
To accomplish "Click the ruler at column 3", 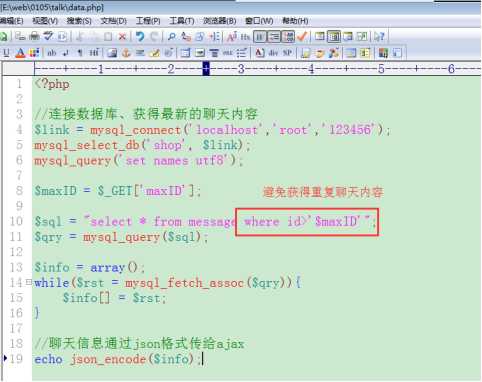I will pos(241,69).
